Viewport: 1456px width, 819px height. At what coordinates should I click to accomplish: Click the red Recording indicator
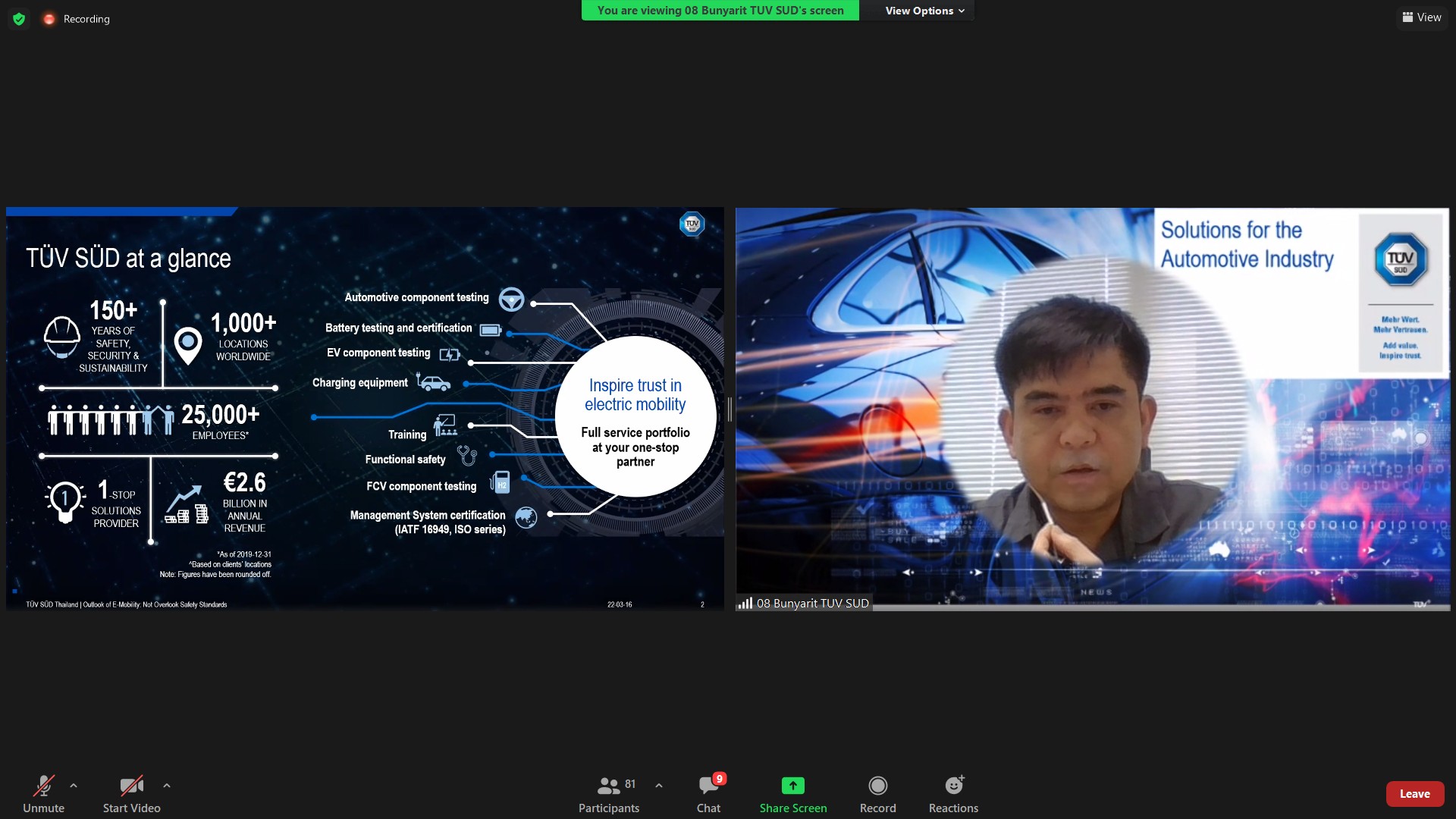77,19
